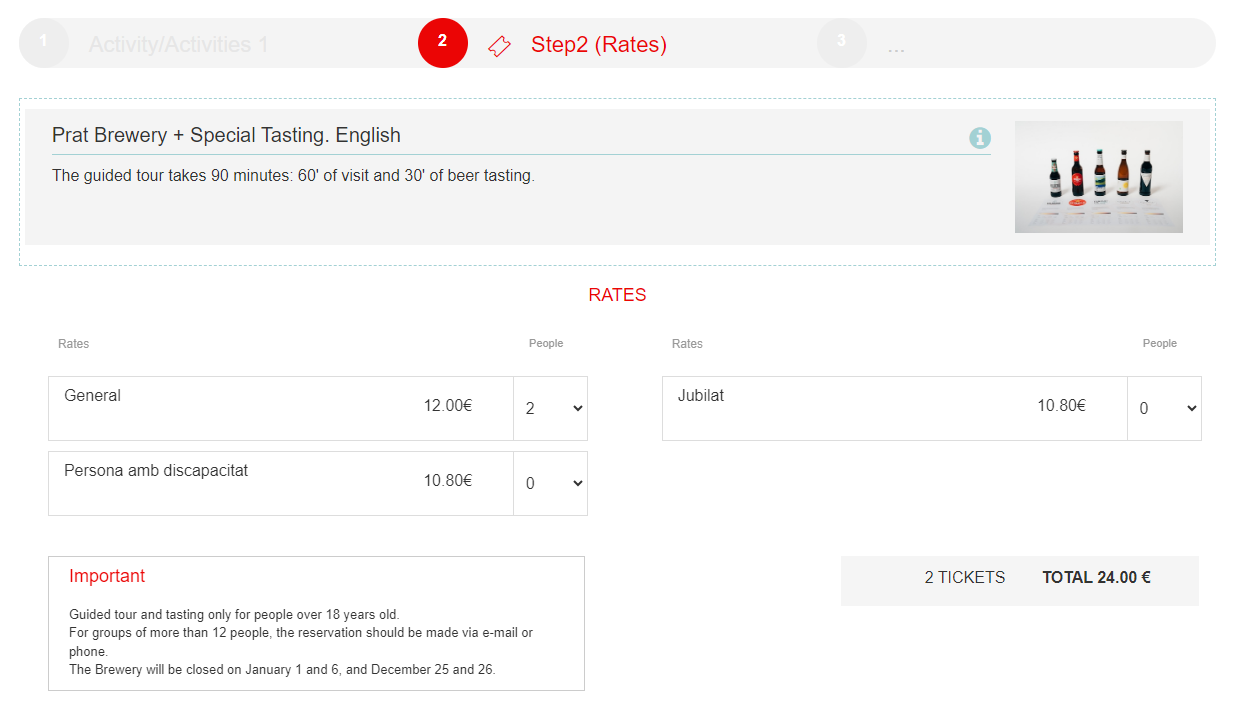Screen dimensions: 1236x712
Task: Click the Jubilat 10.80€ price
Action: click(x=1061, y=406)
